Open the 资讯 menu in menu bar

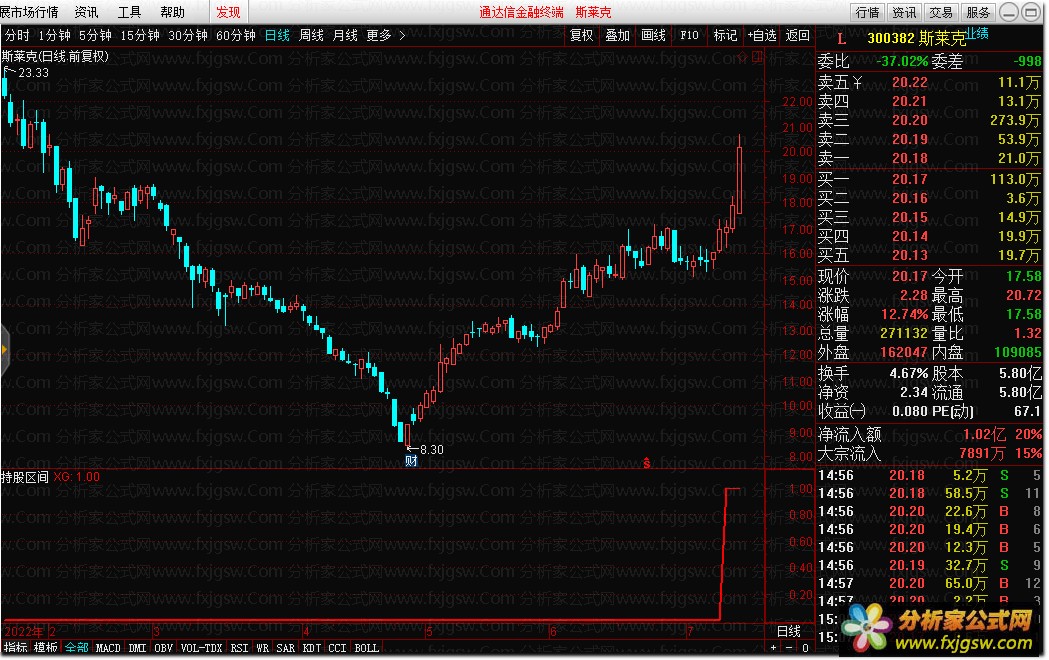86,12
